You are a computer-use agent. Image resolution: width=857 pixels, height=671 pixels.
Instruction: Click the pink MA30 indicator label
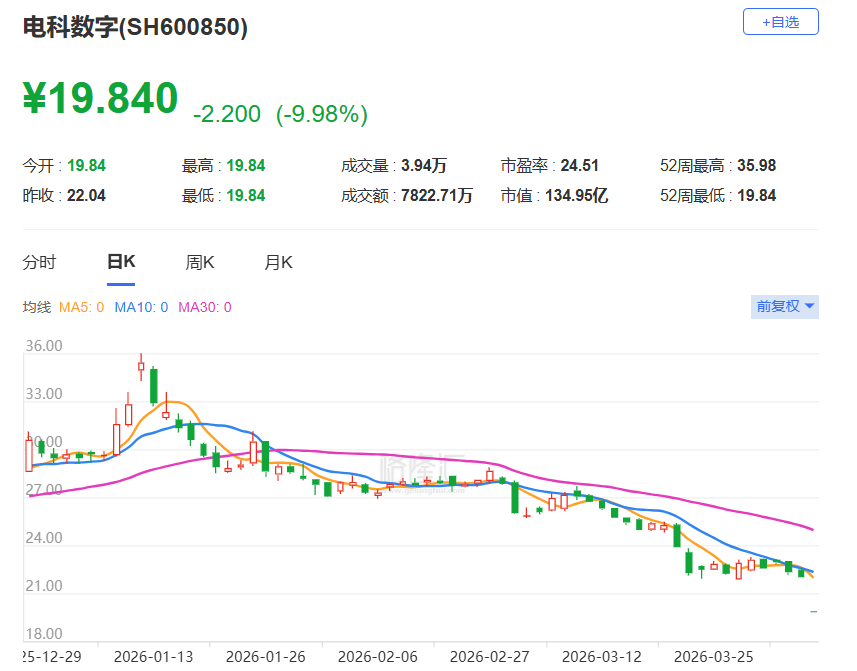[204, 307]
